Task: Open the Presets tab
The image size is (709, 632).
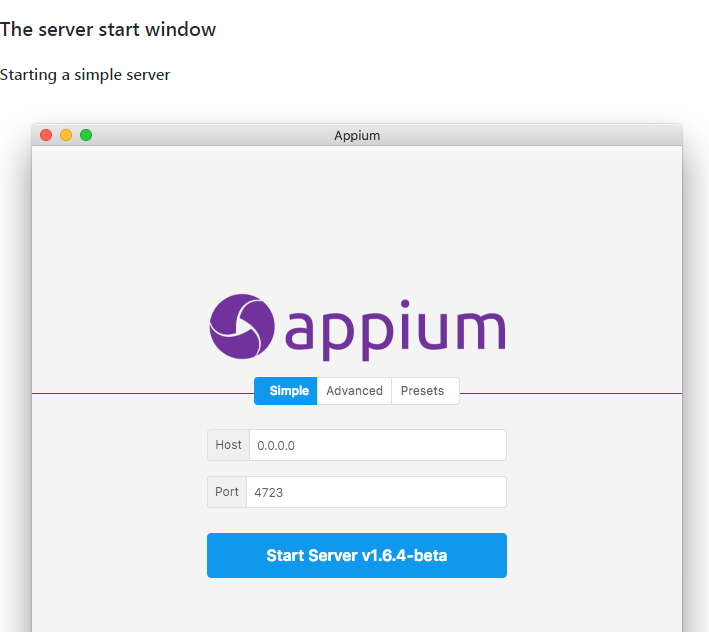Action: click(x=425, y=391)
